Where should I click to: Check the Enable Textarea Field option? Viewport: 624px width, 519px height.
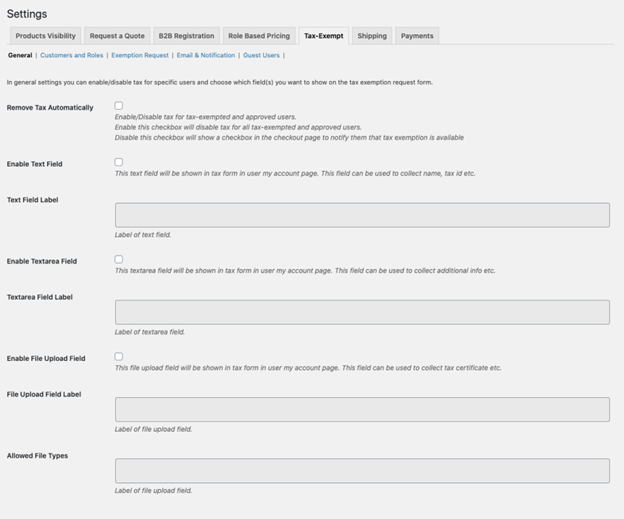(119, 259)
